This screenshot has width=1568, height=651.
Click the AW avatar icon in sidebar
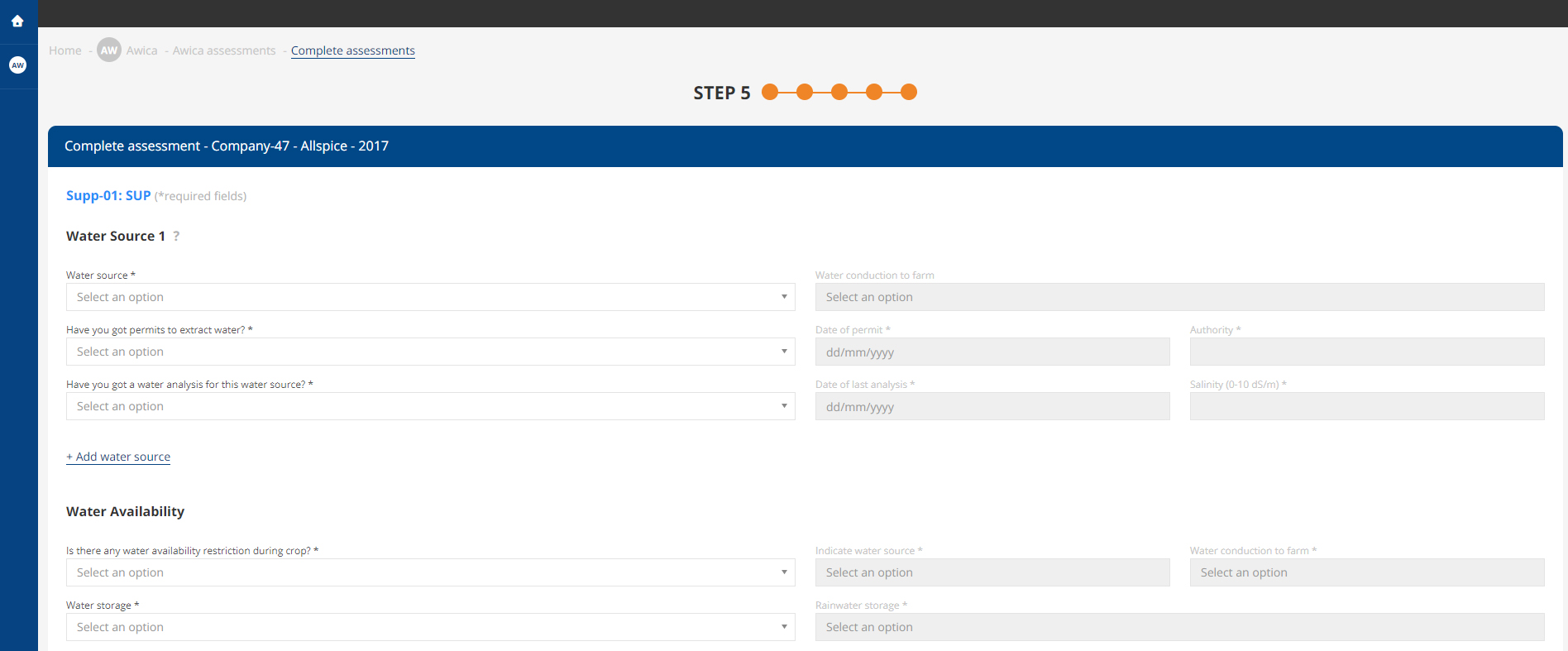17,65
